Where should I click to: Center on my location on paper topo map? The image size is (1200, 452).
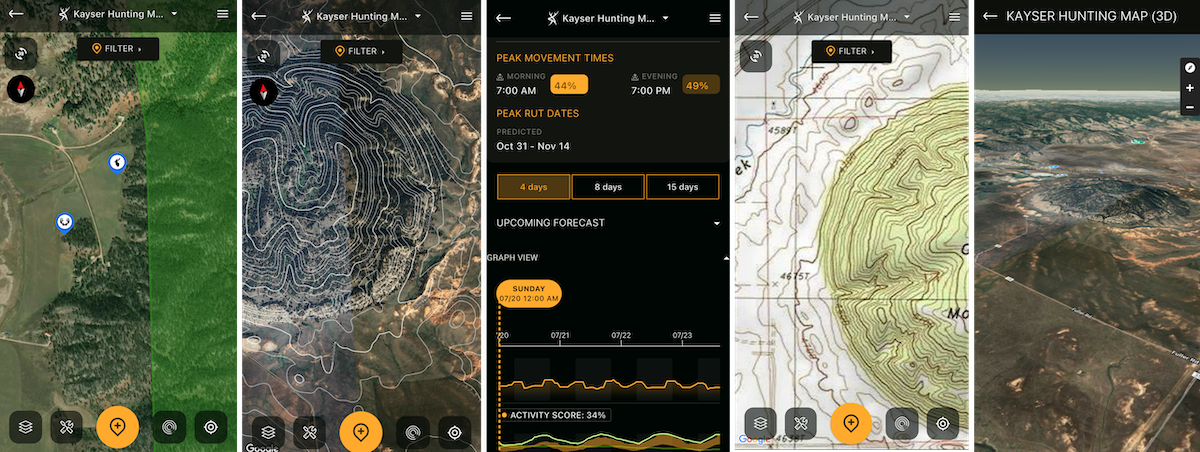(942, 424)
